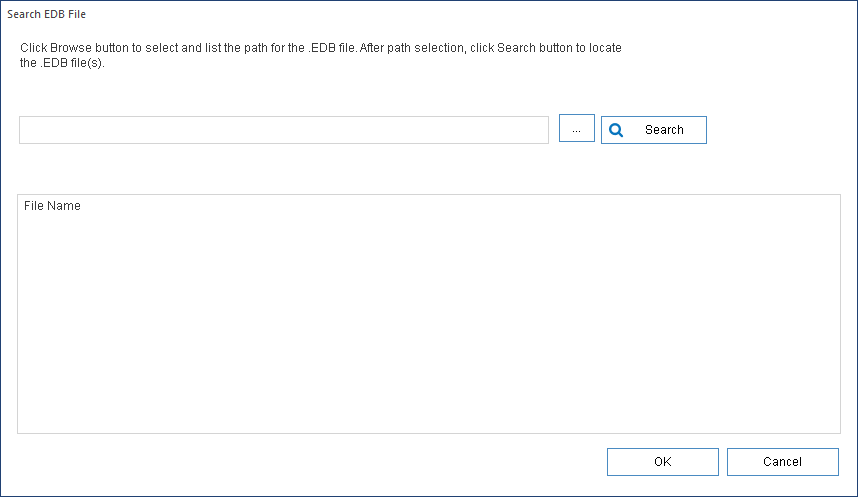
Task: Click the Search button
Action: 654,130
